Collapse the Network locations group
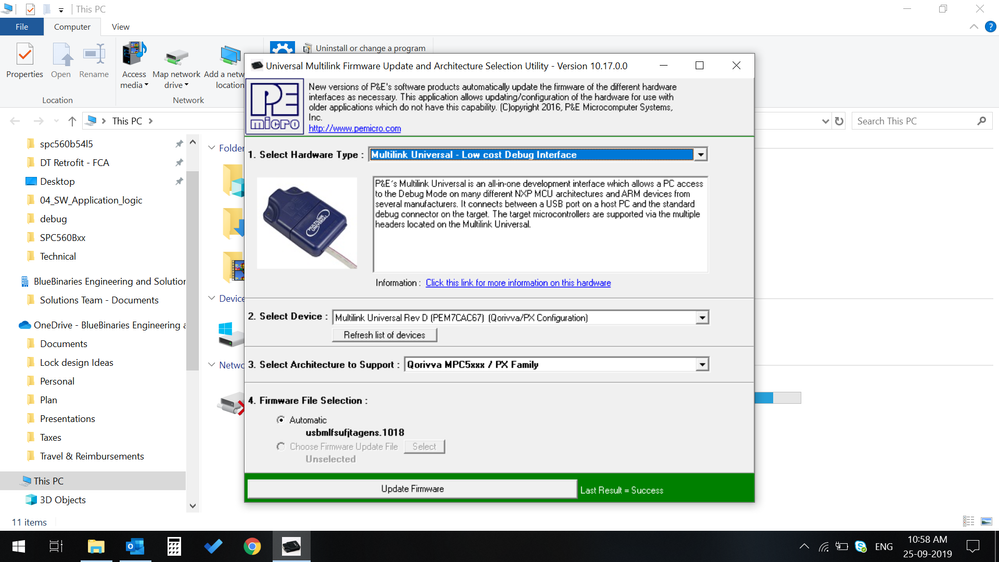 212,364
